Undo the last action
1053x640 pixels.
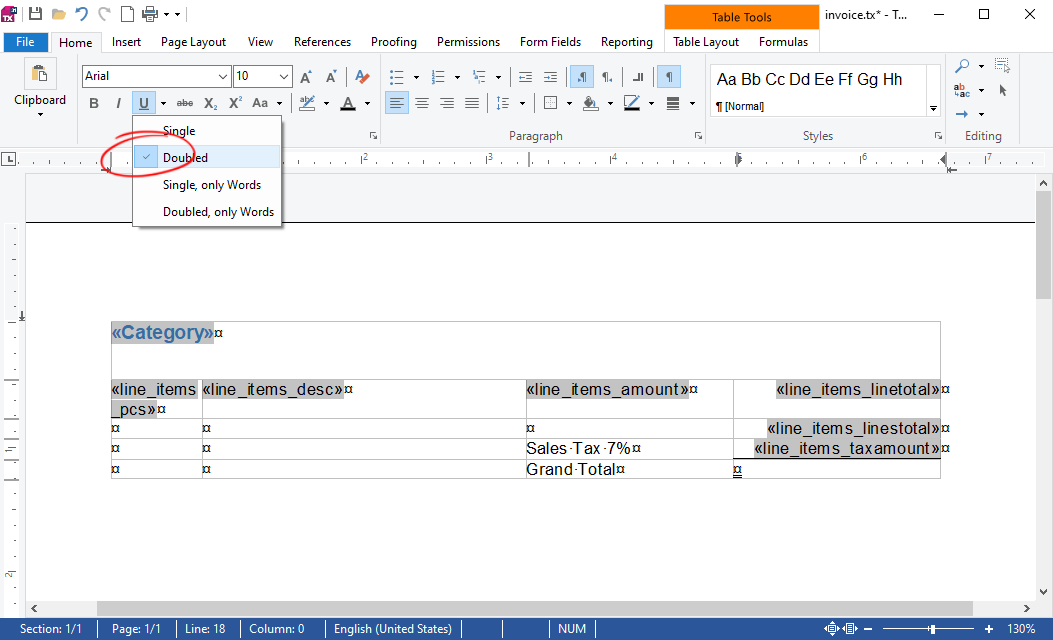click(x=81, y=14)
